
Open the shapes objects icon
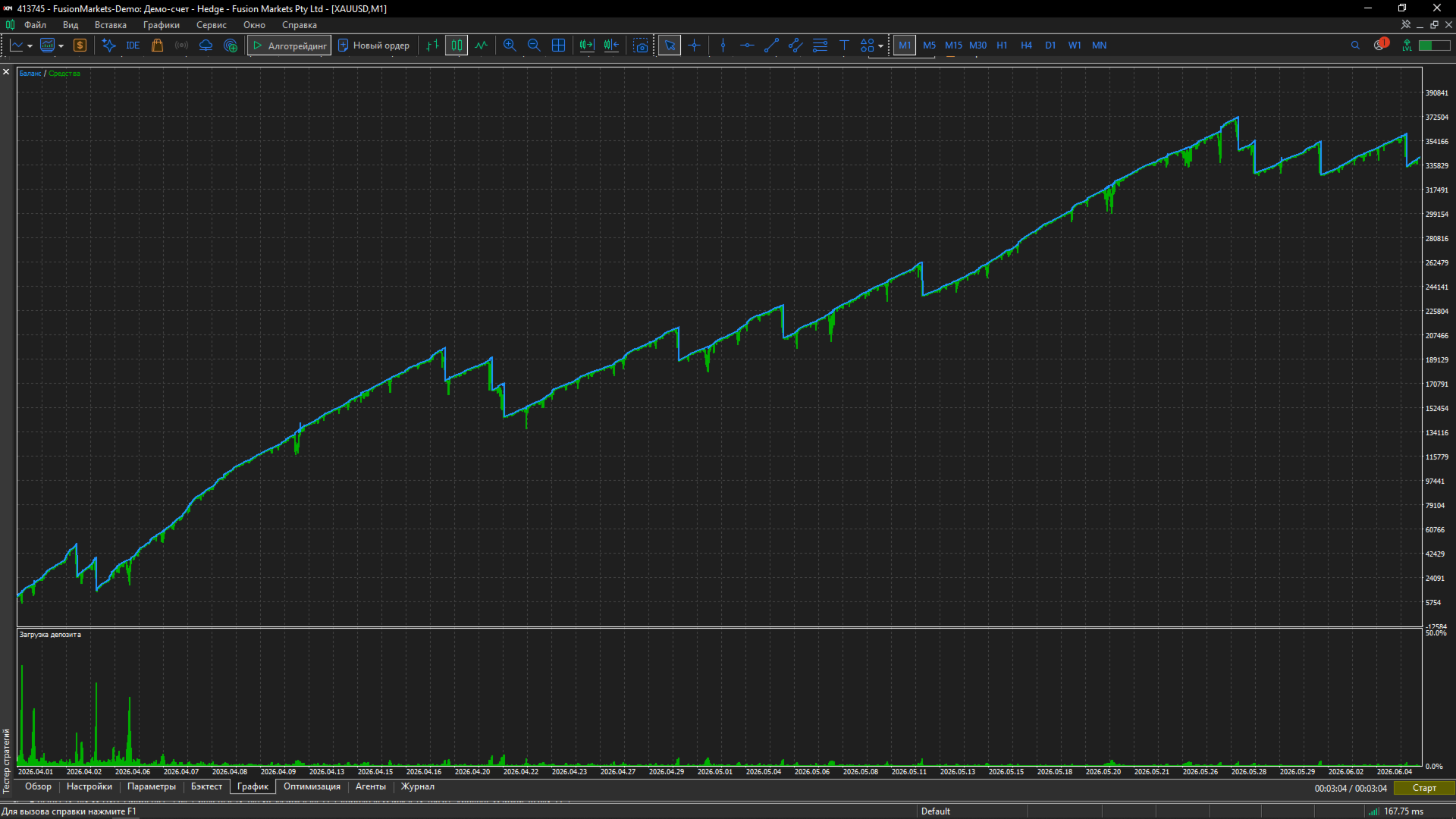868,45
